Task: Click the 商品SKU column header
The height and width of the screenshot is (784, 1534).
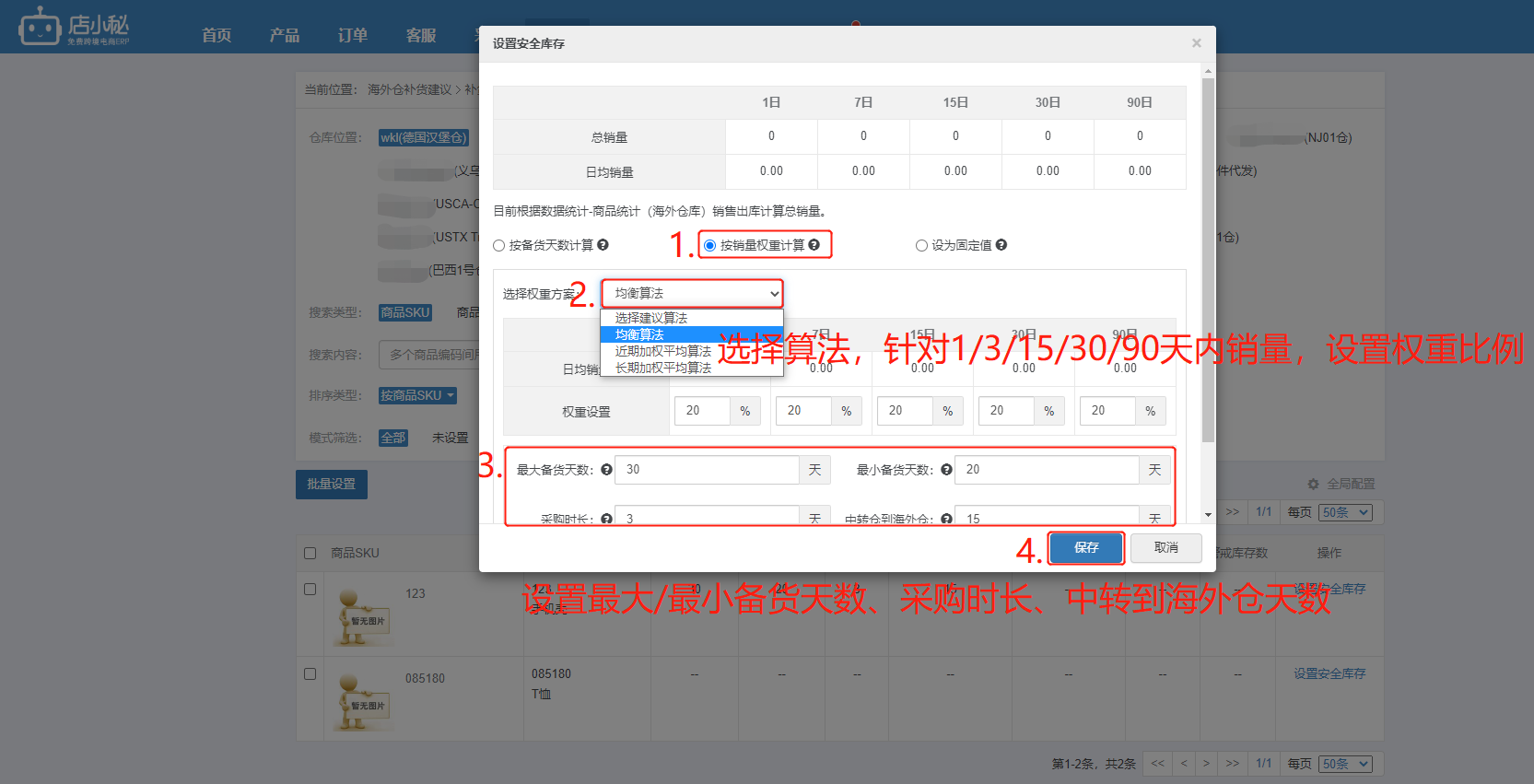Action: [355, 553]
